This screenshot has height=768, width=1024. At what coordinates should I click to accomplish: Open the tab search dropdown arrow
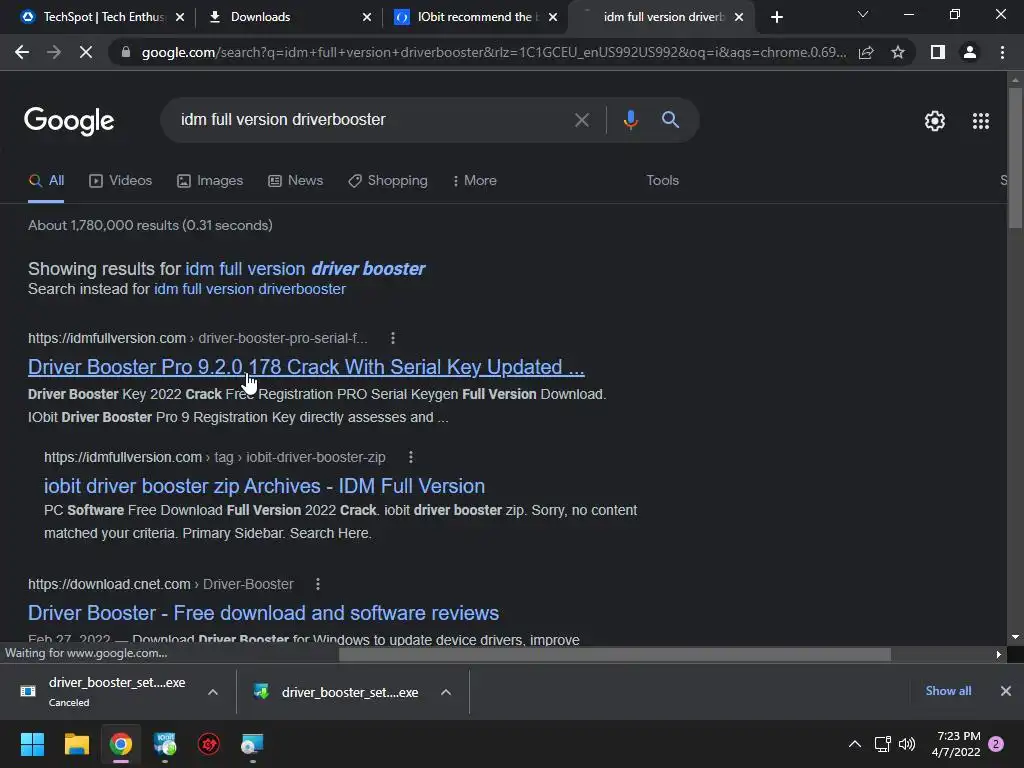click(863, 14)
